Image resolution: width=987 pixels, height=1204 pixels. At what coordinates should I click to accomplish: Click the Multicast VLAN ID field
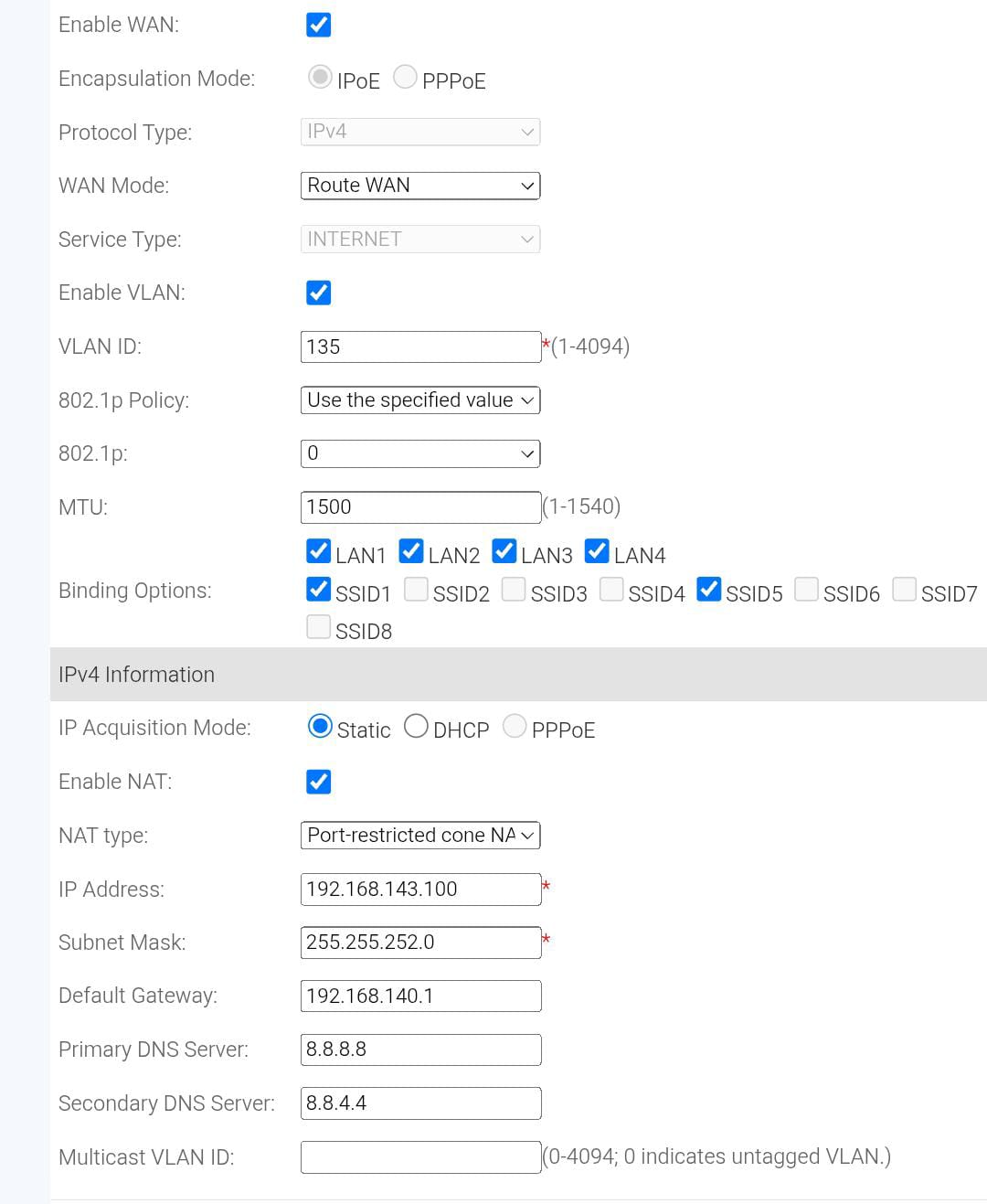420,1157
